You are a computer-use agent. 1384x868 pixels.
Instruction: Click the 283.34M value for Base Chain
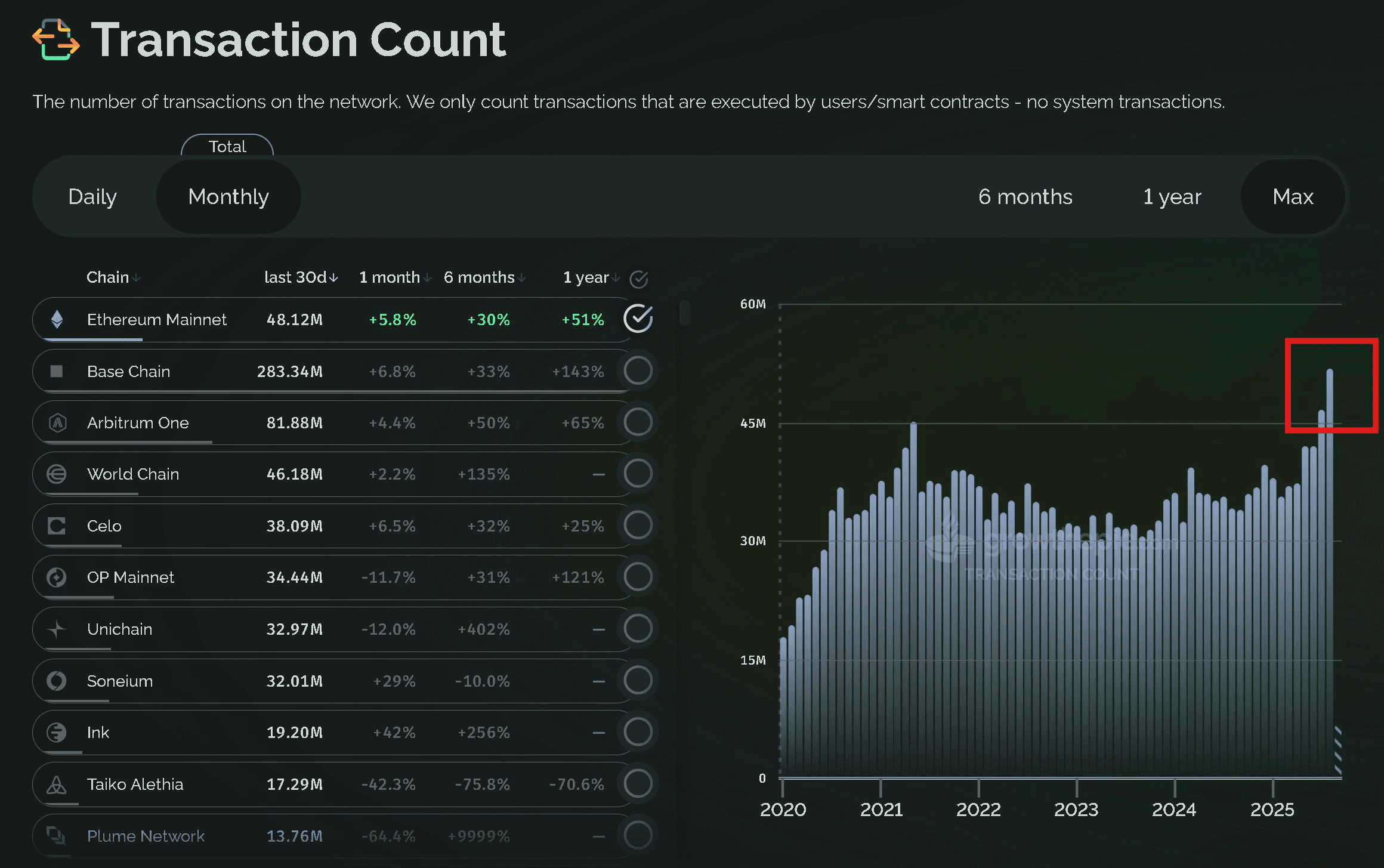[290, 372]
